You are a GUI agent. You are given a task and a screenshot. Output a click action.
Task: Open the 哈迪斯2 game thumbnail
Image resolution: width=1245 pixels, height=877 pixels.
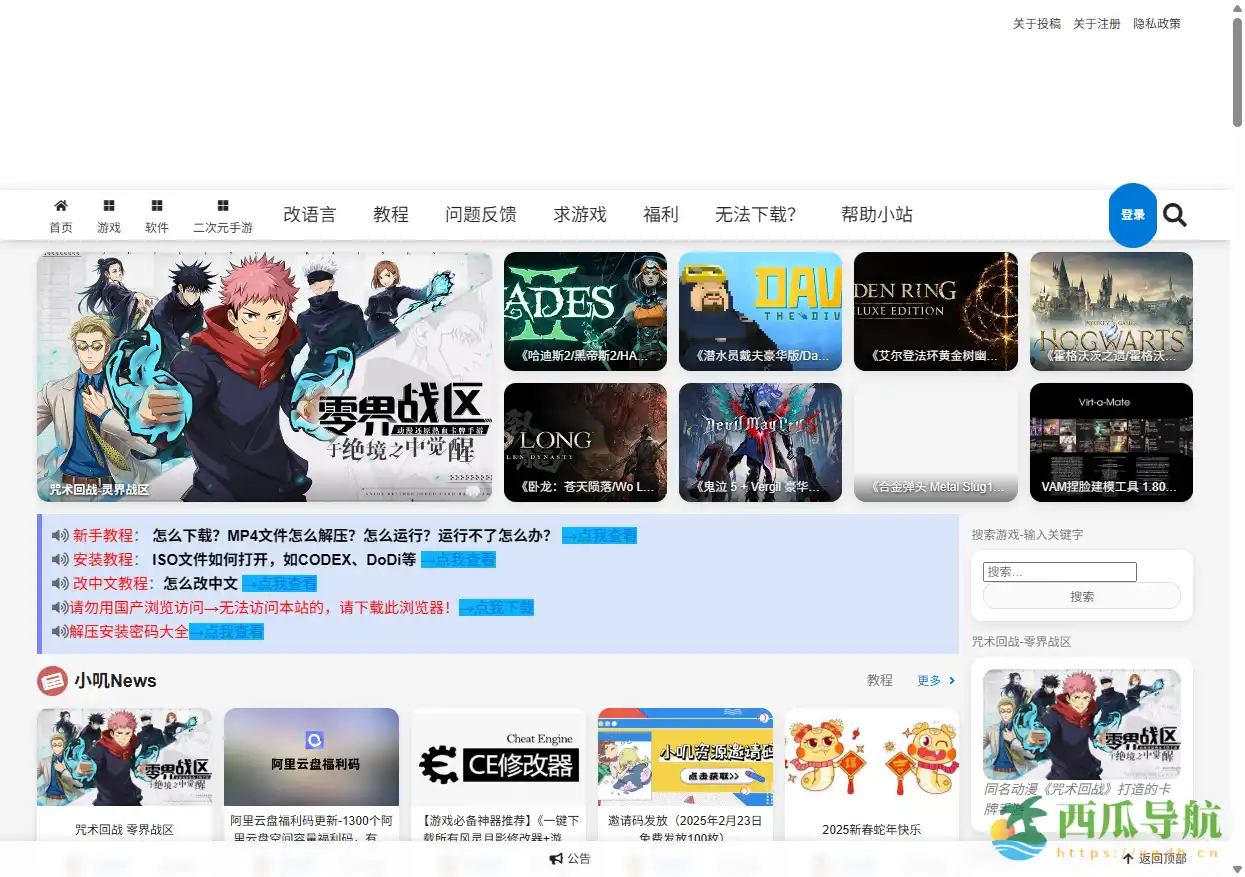[x=585, y=311]
